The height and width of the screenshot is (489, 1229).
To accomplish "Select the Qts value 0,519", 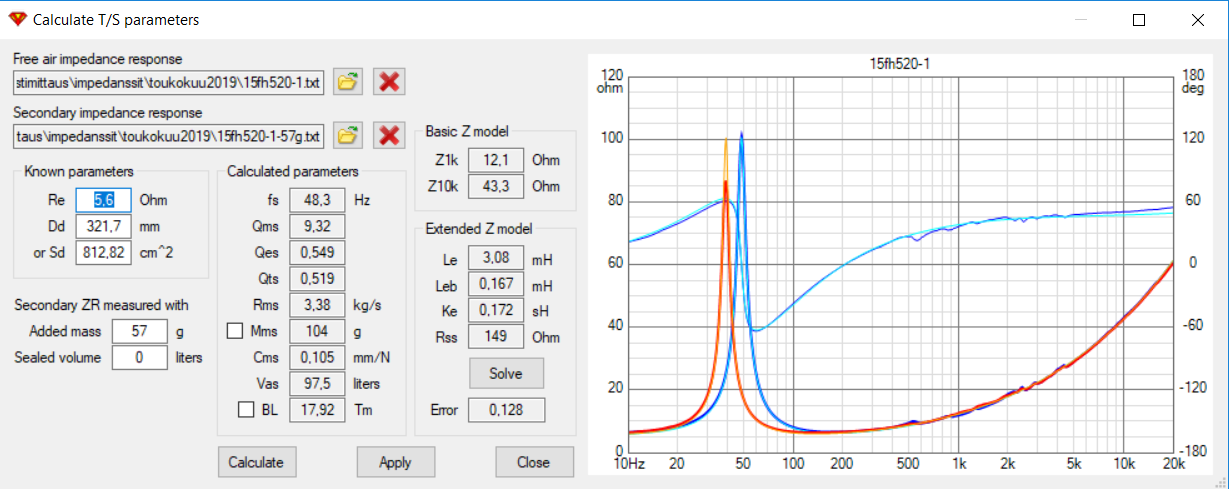I will pyautogui.click(x=317, y=278).
